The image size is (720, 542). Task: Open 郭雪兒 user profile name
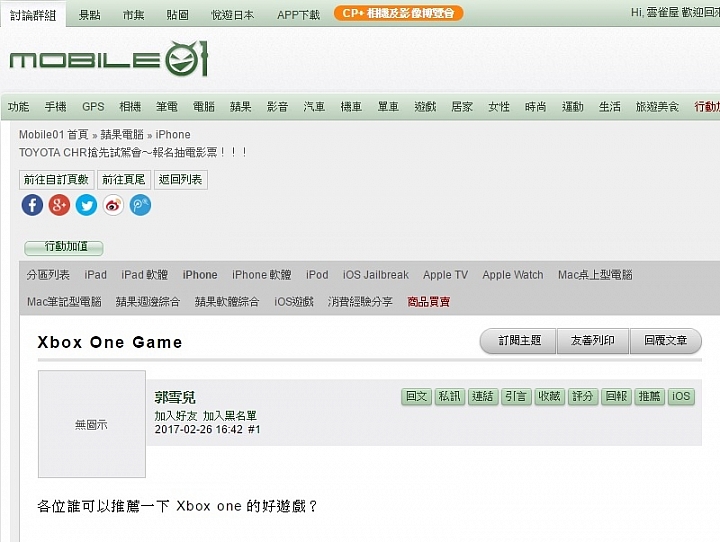click(175, 397)
